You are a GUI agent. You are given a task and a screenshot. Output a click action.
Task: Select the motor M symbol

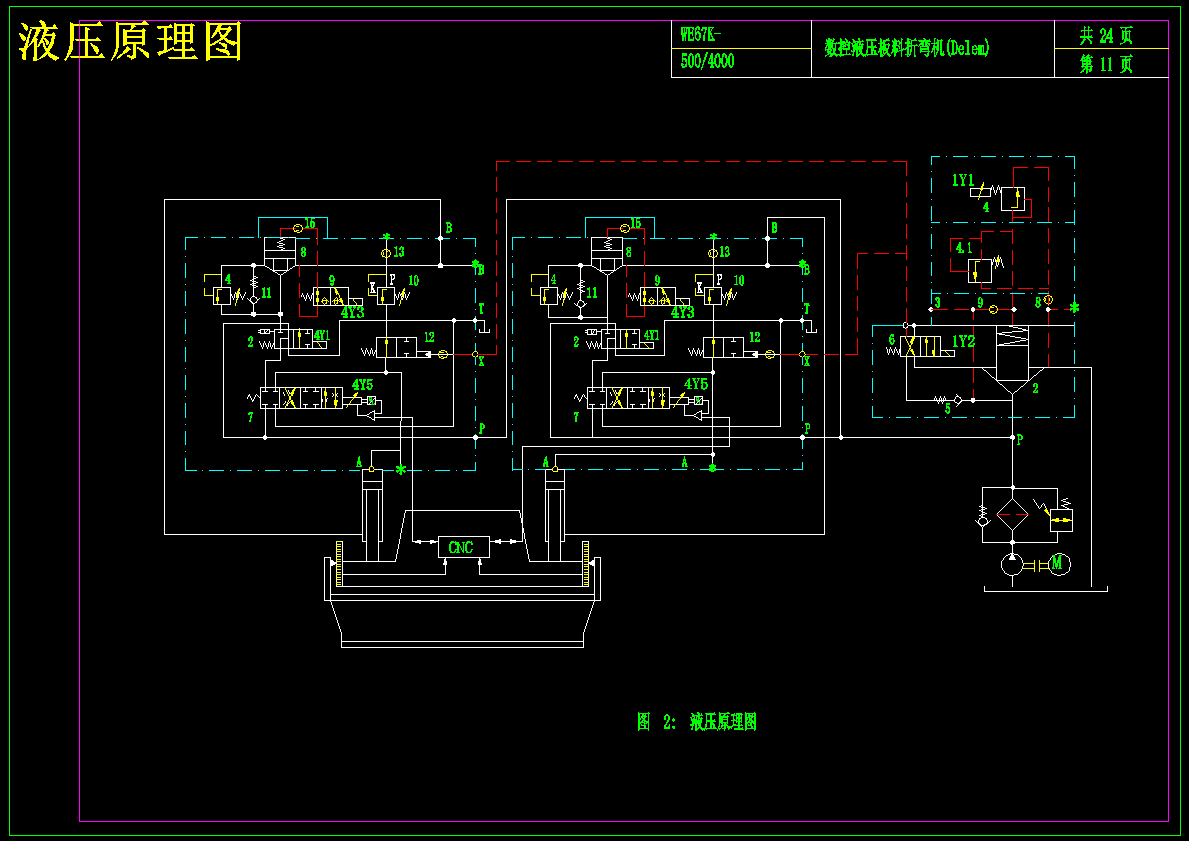[x=1059, y=563]
